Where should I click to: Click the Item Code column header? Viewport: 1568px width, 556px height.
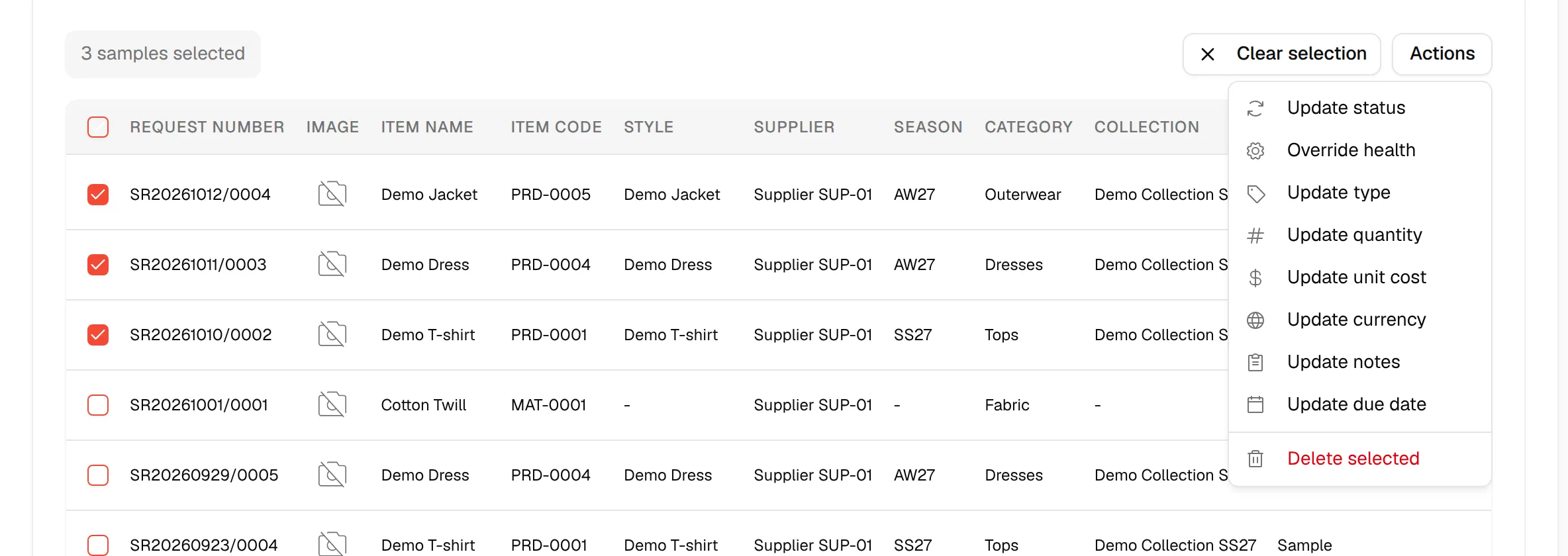click(556, 127)
